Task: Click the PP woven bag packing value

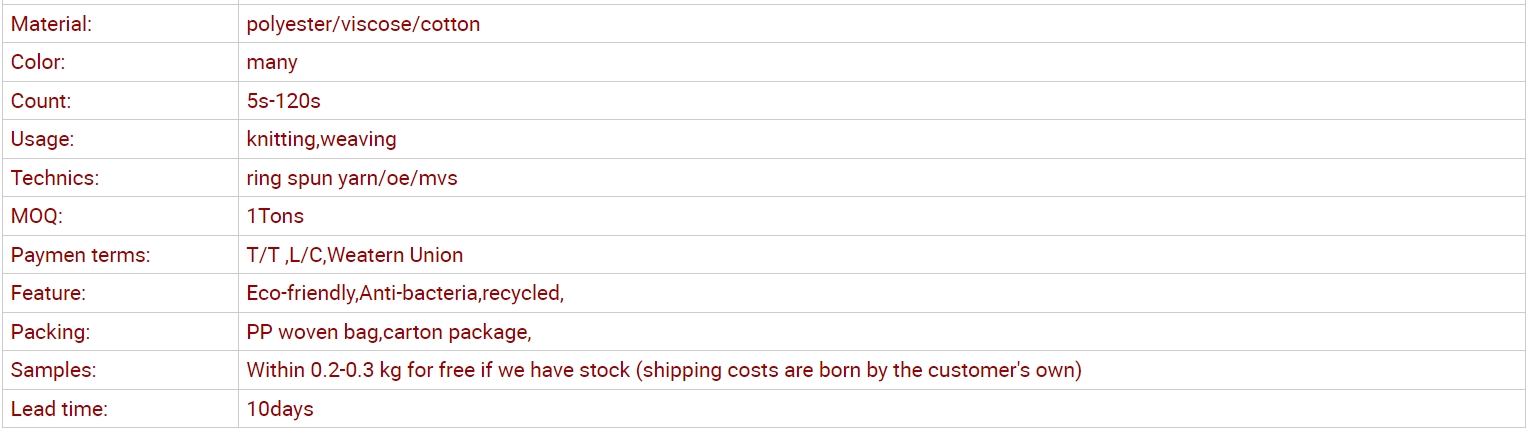Action: pos(388,332)
